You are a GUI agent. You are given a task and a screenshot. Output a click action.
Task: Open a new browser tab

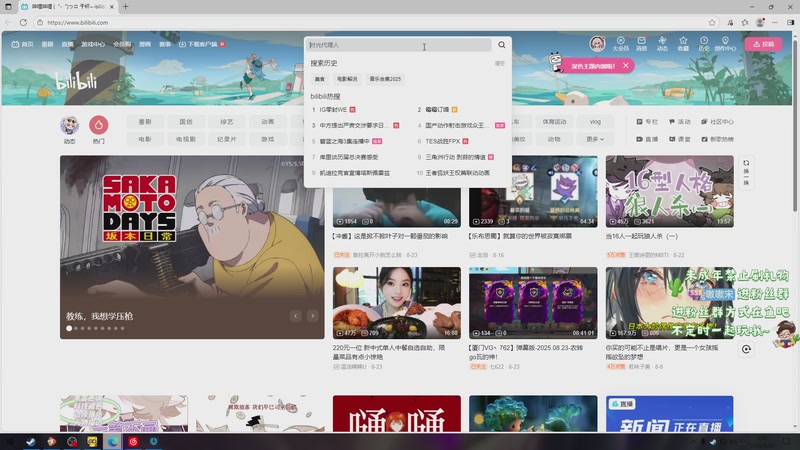[126, 7]
